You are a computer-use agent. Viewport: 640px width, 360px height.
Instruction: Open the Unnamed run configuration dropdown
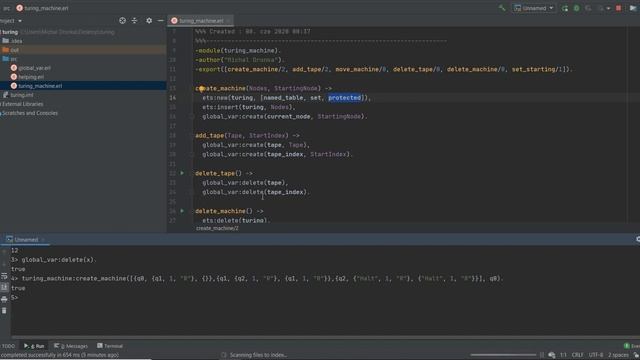click(533, 8)
